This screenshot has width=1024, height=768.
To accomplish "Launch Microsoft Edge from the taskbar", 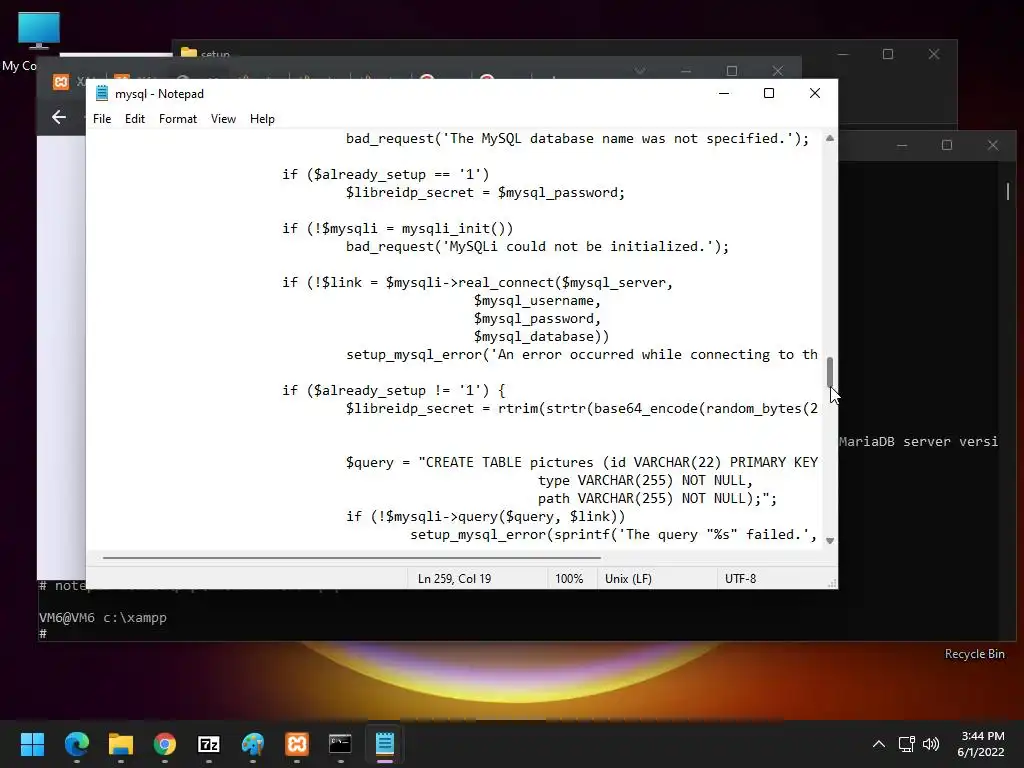I will click(76, 744).
